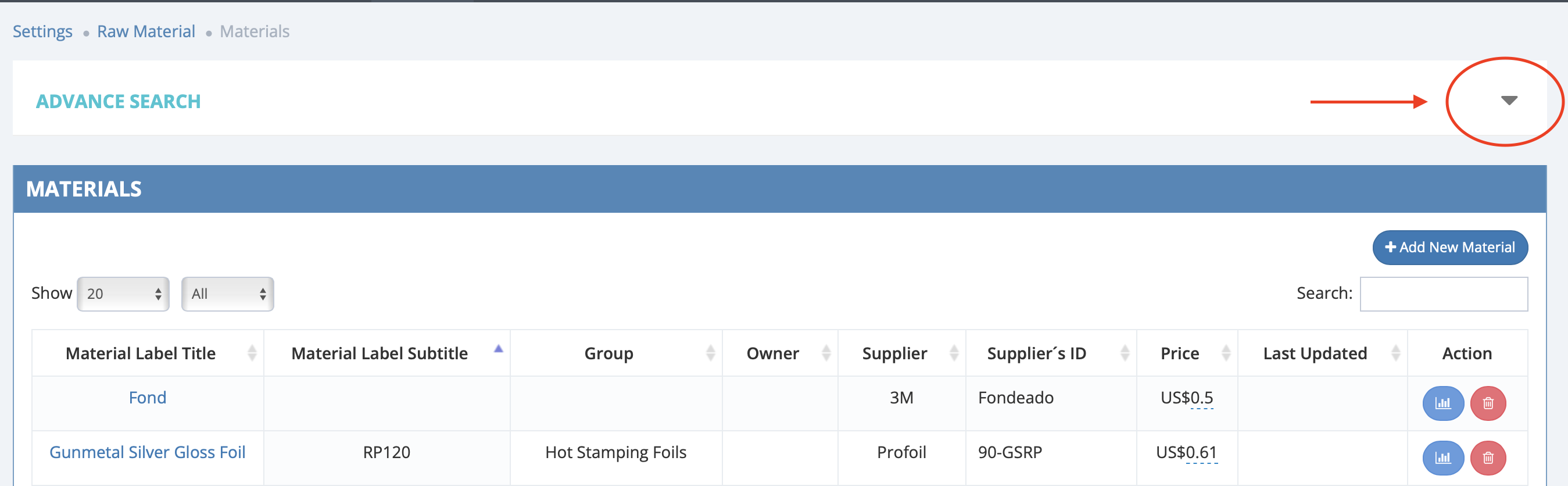Sort by Owner column arrows
The width and height of the screenshot is (1568, 486).
826,353
